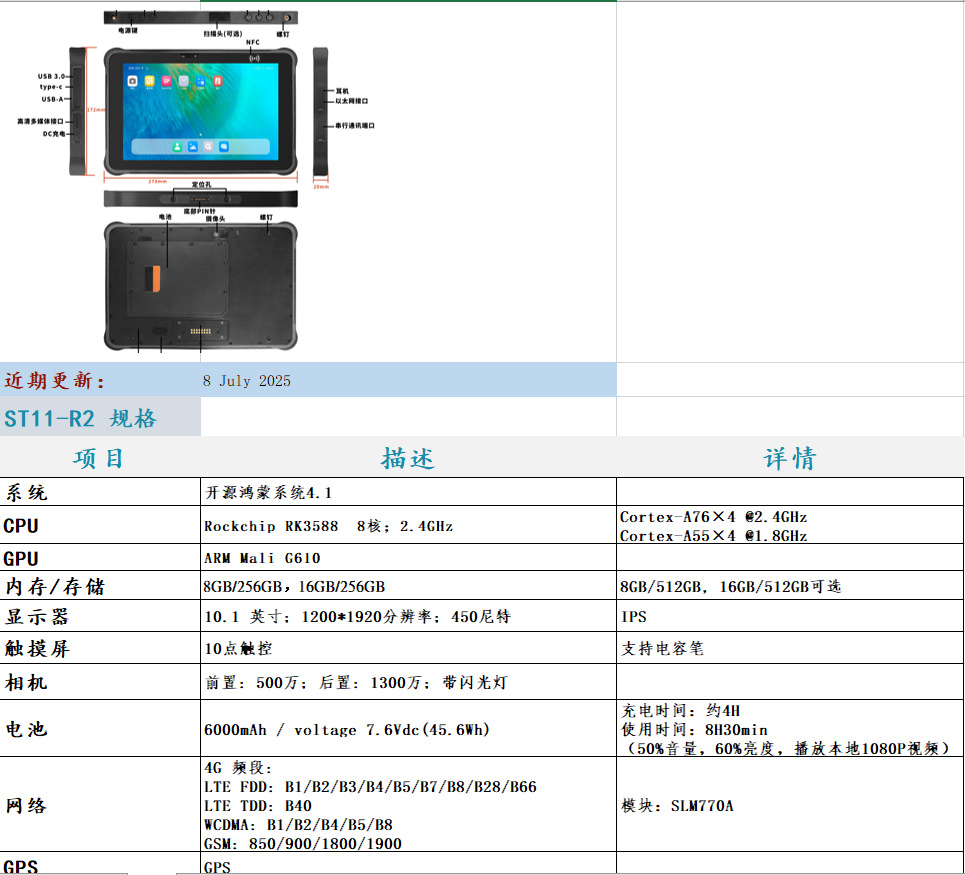
Task: Click the '项目' column header
Action: click(100, 458)
